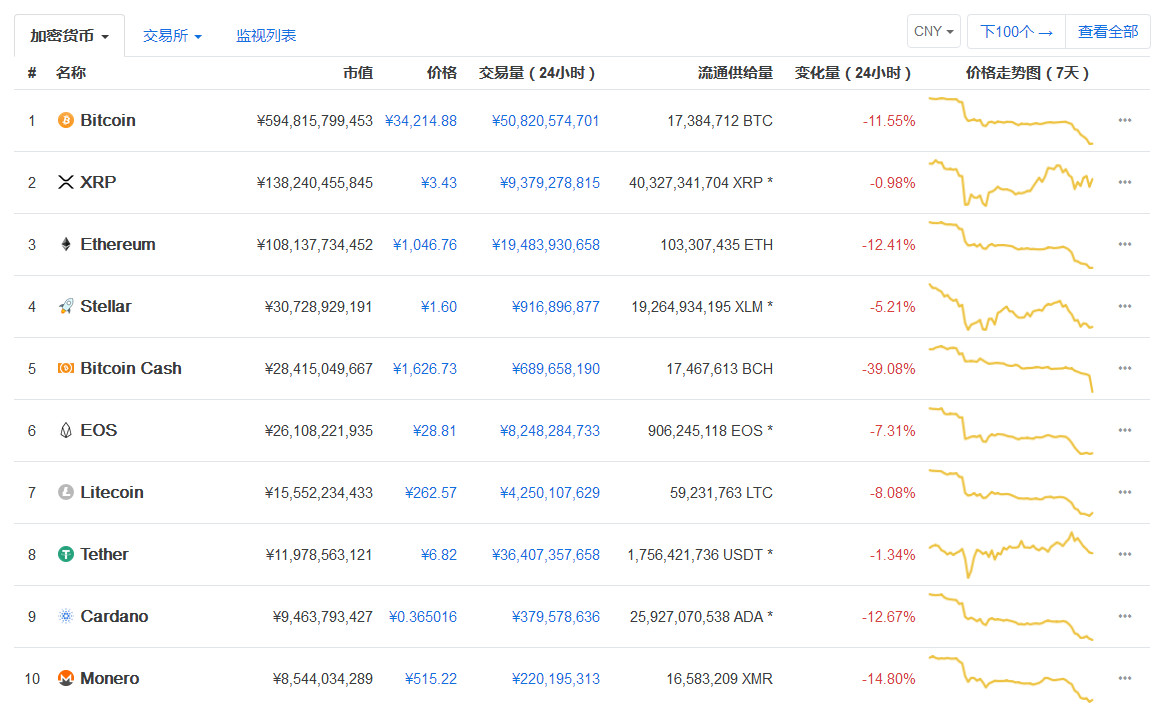Click Cardano price ¥0.365016
This screenshot has height=705, width=1161.
pos(423,617)
